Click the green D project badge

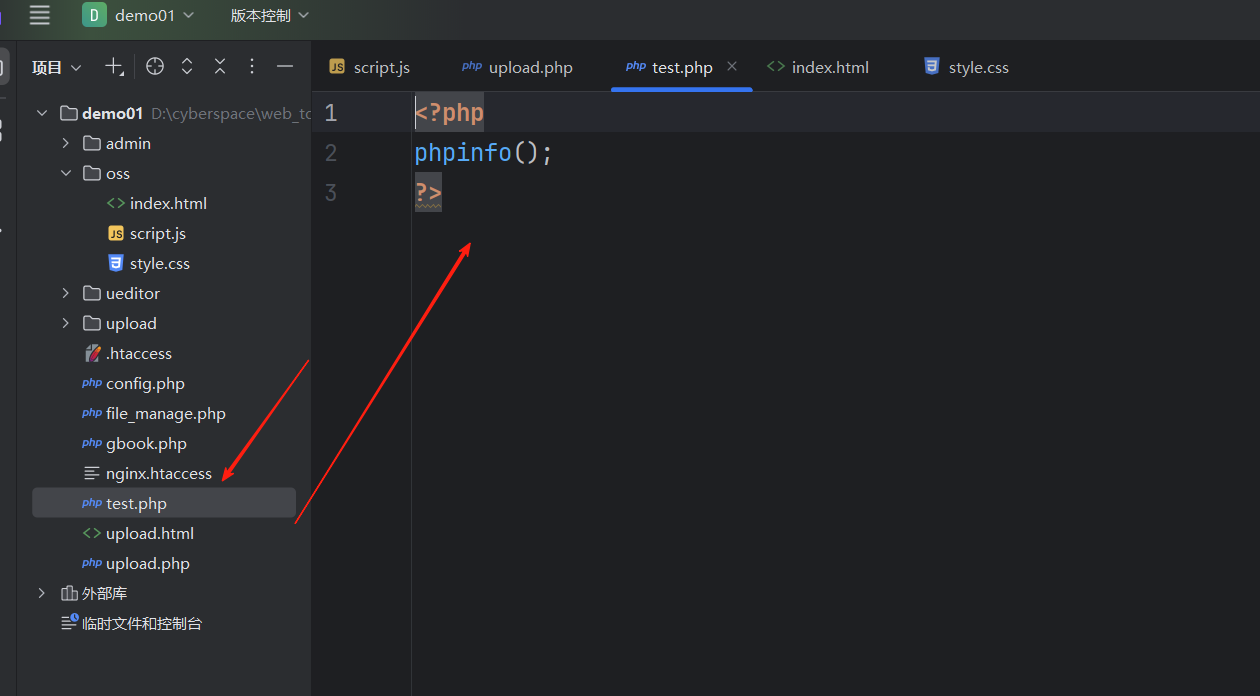pos(94,15)
